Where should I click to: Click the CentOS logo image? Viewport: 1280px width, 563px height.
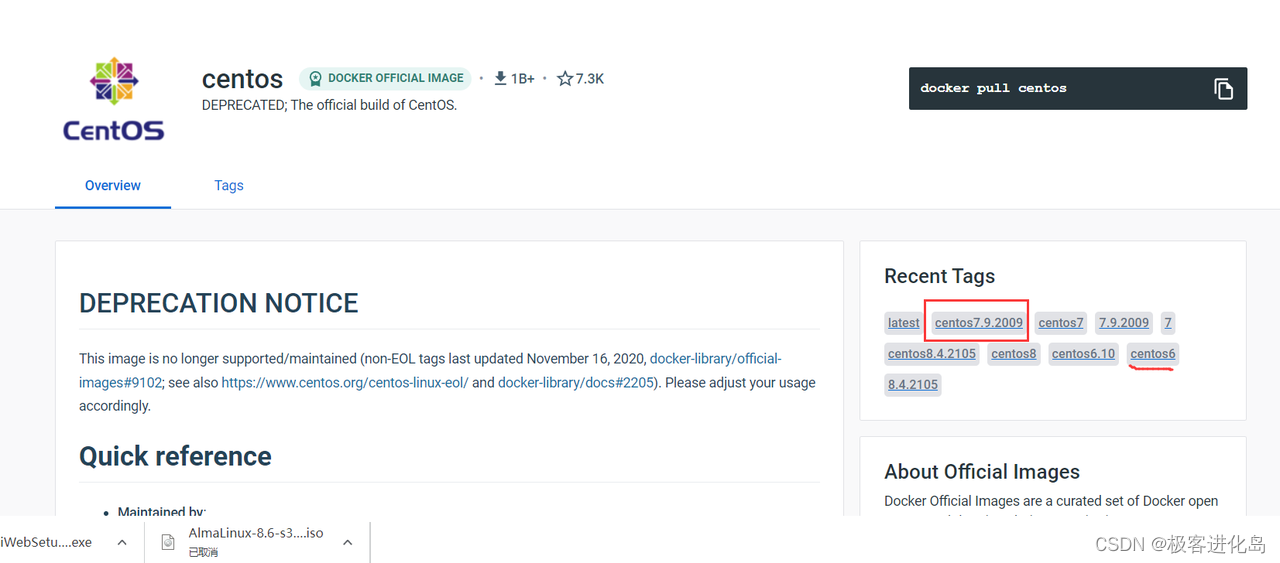pos(113,99)
